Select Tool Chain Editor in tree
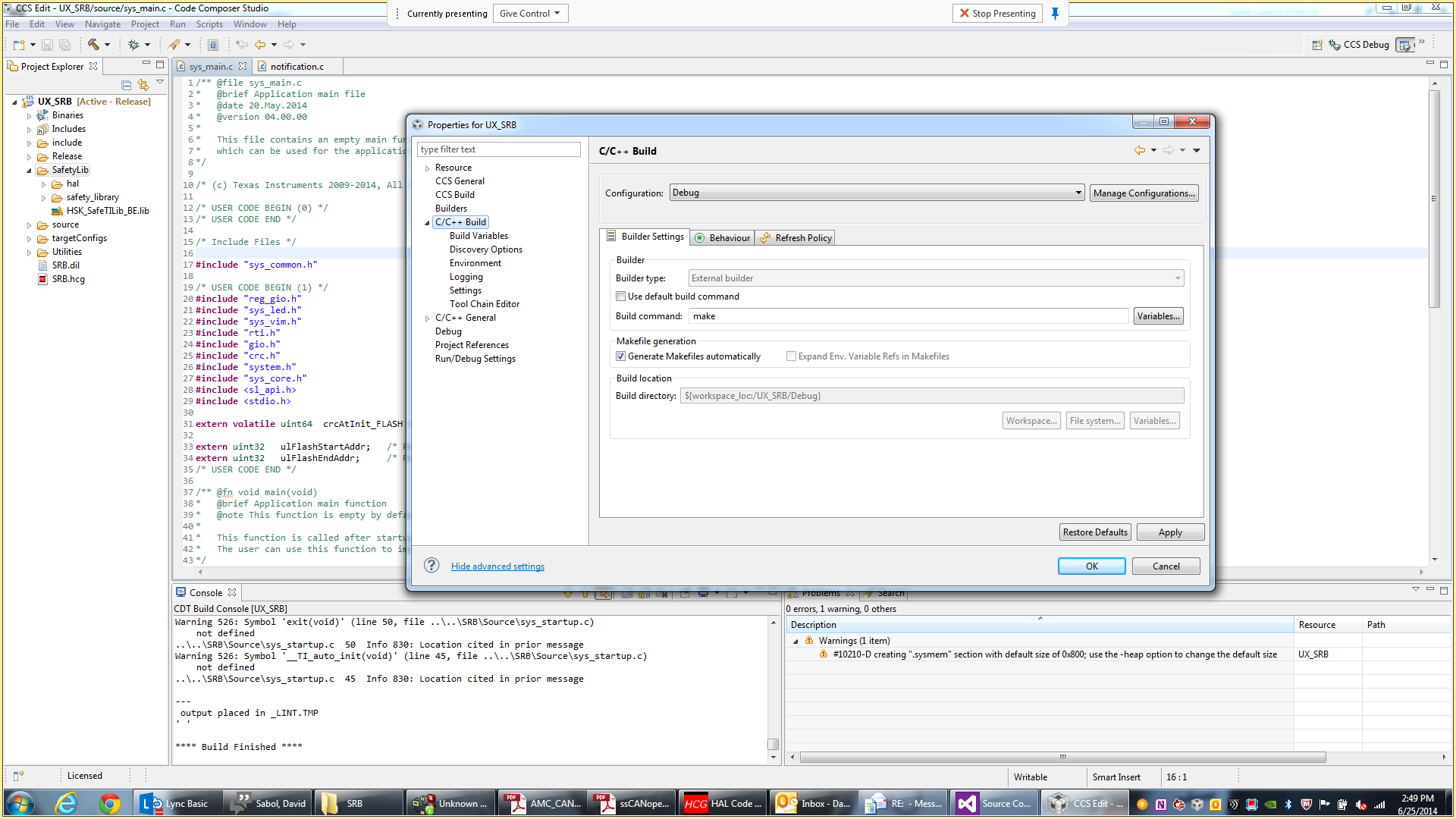The height and width of the screenshot is (819, 1456). click(x=484, y=304)
